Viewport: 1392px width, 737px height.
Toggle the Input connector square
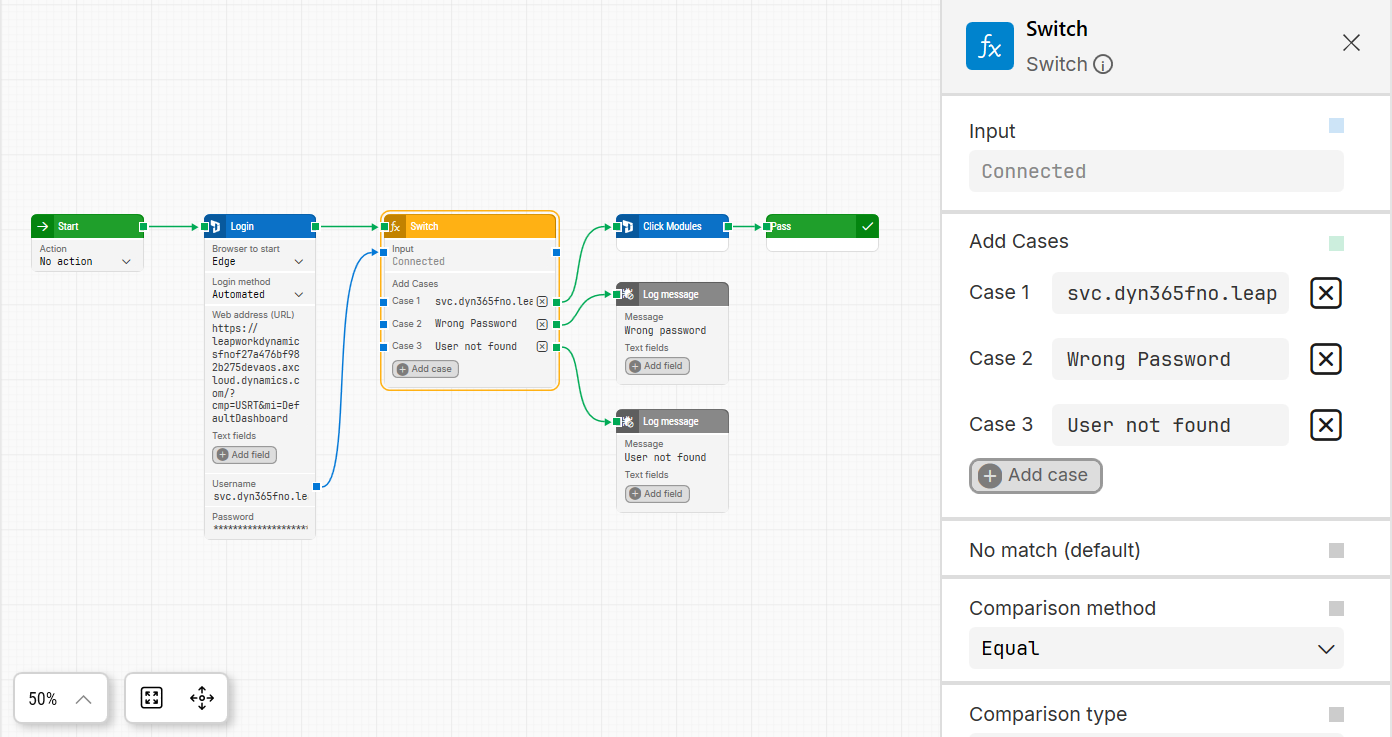pos(1336,126)
